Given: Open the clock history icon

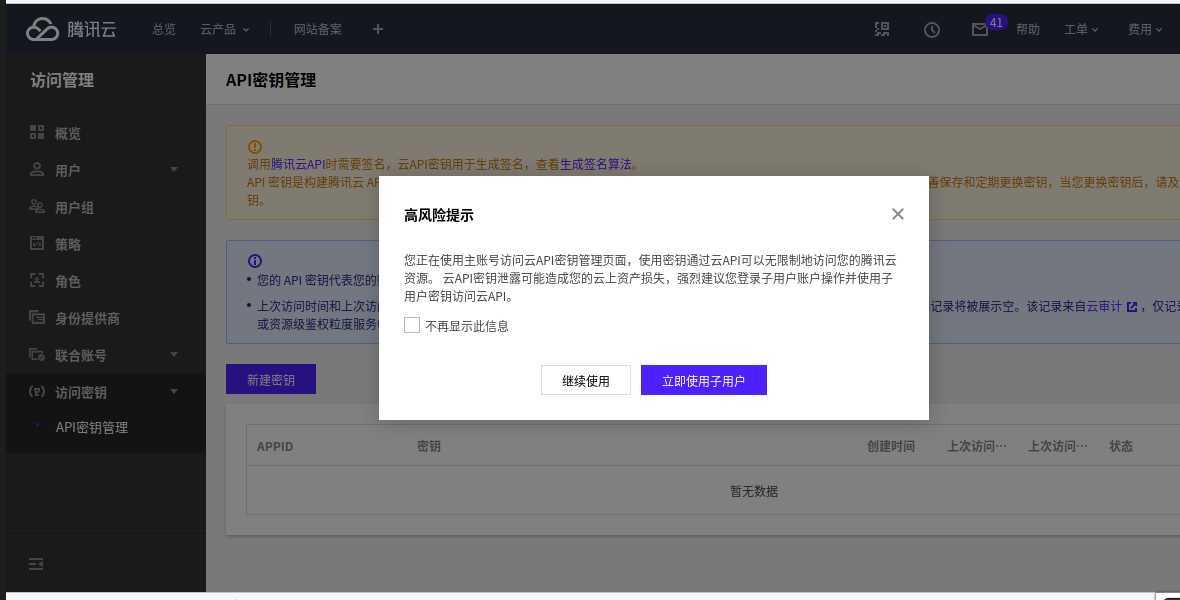Looking at the screenshot, I should point(932,30).
